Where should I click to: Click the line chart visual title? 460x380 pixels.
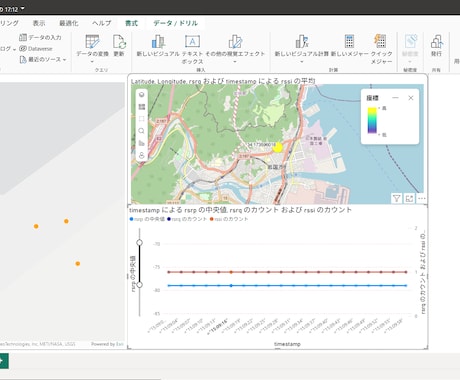240,210
